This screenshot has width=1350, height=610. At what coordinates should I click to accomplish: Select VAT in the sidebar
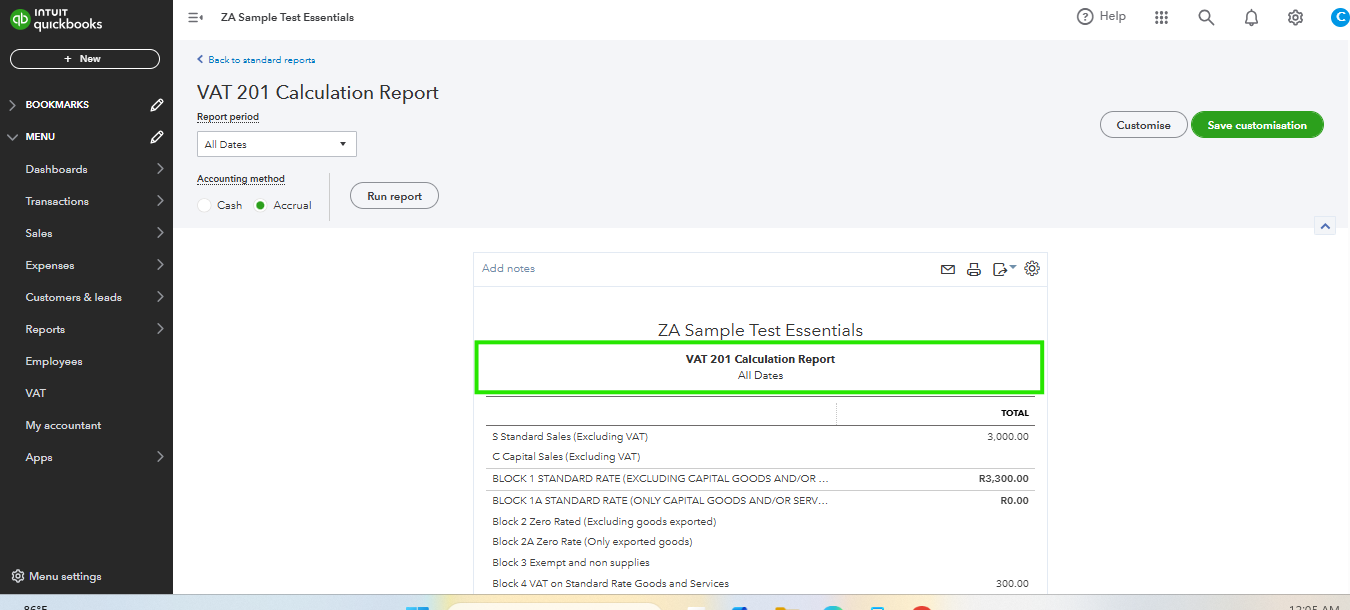[38, 392]
